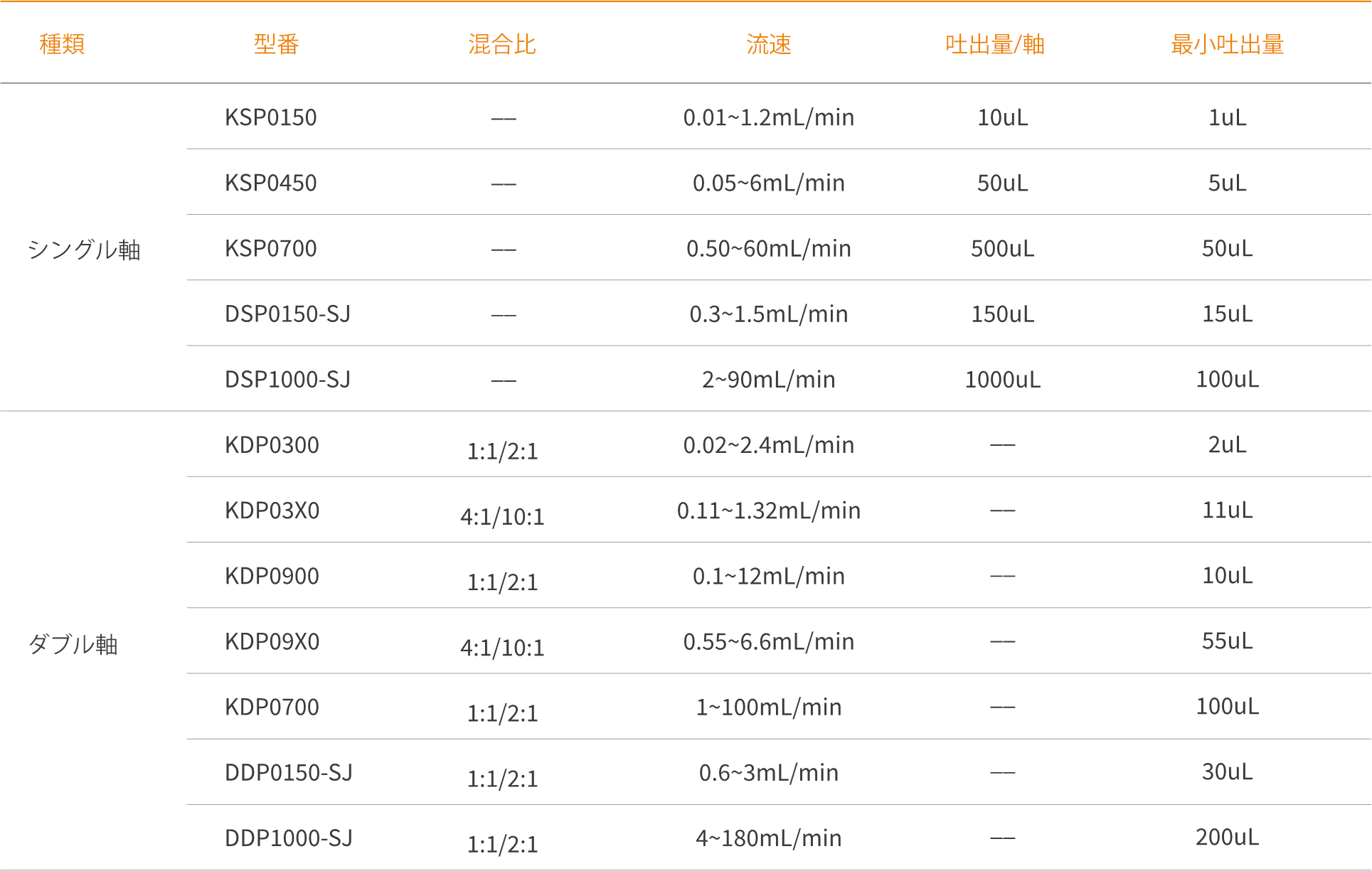Click the 55uL minimum discharge value
Image resolution: width=1372 pixels, height=871 pixels.
point(1227,641)
